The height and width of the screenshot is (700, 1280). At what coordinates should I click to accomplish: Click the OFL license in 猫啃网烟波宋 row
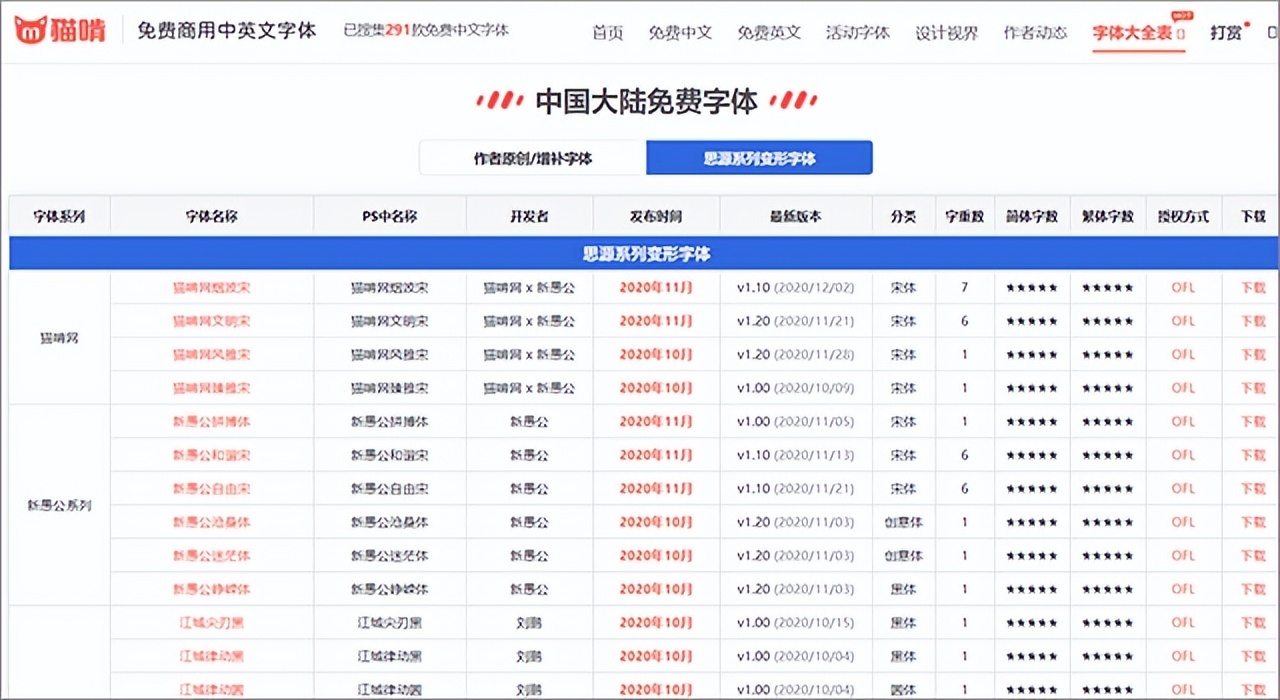point(1183,288)
